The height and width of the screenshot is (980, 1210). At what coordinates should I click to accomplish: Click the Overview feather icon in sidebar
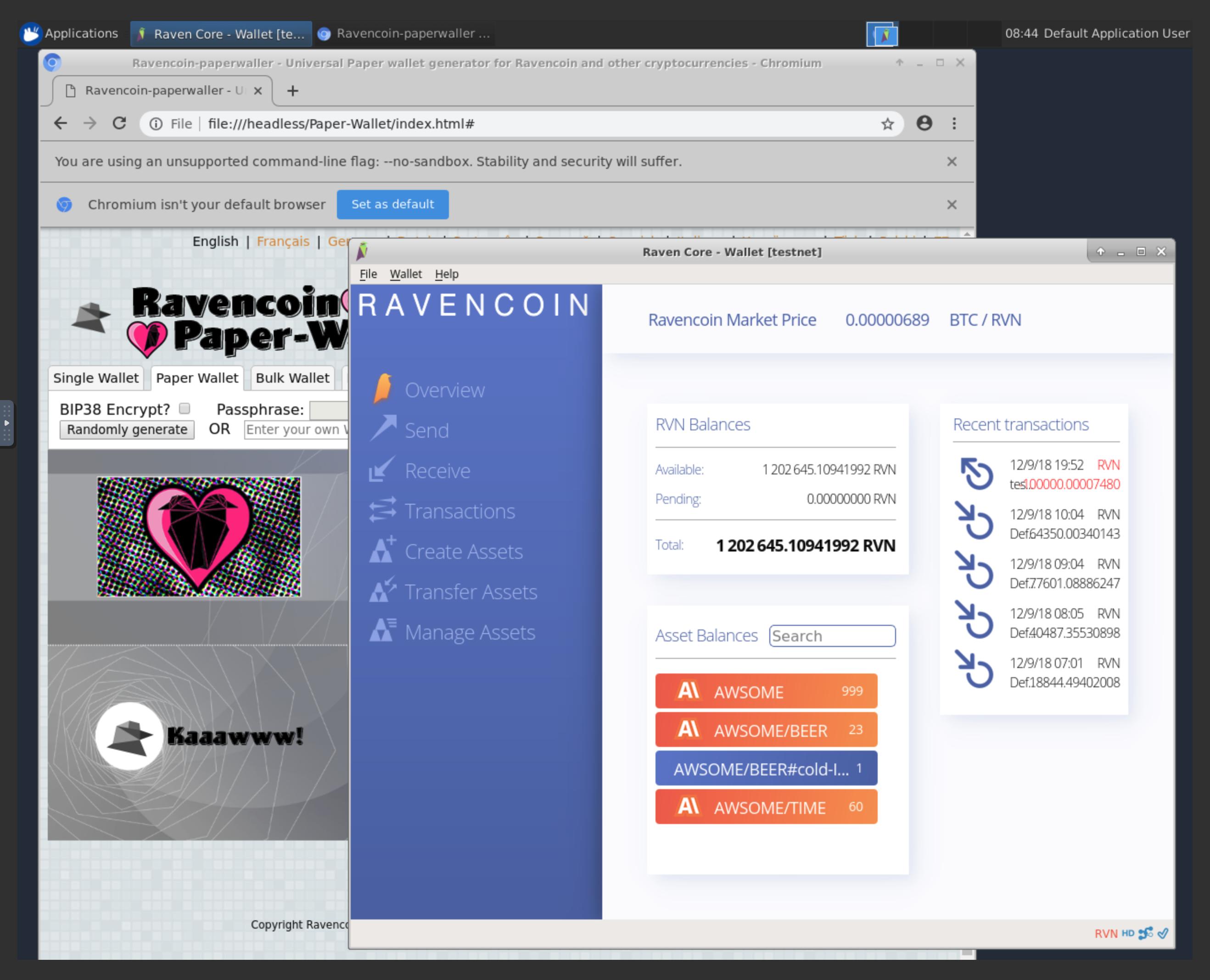(383, 389)
